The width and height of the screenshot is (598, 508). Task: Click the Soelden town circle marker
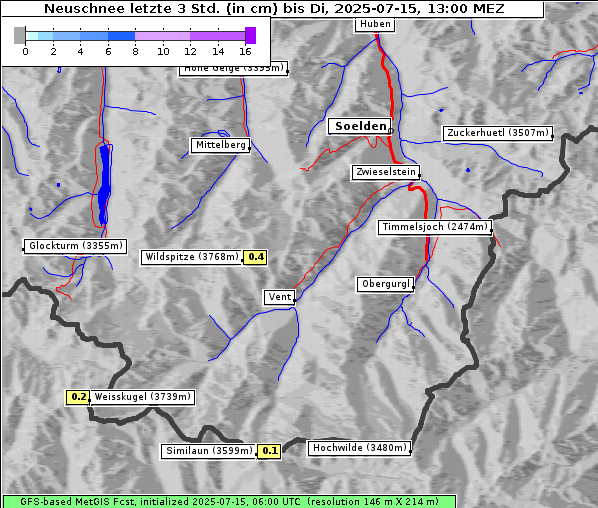[x=391, y=131]
